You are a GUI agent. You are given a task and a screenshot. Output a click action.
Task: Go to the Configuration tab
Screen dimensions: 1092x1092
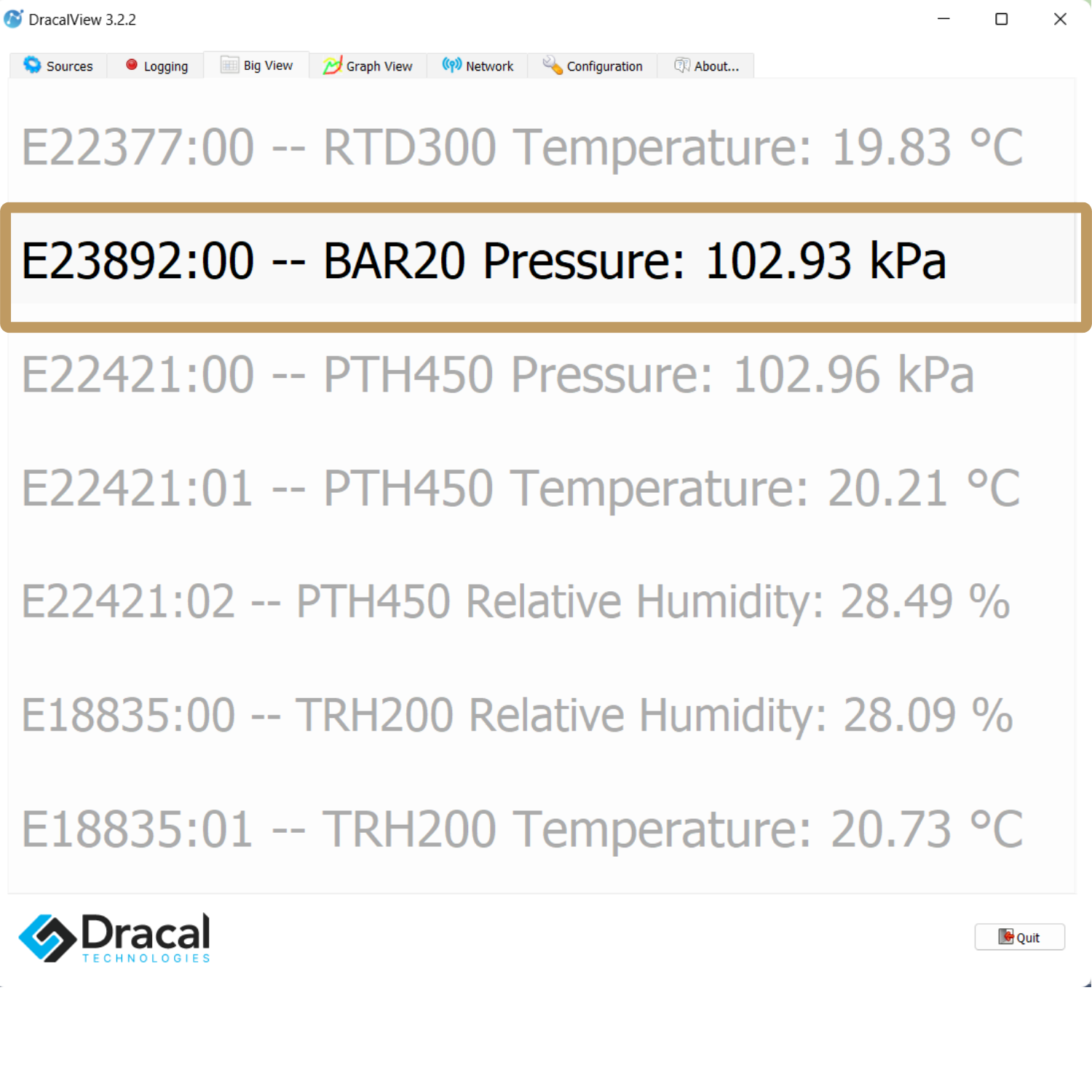click(x=604, y=66)
